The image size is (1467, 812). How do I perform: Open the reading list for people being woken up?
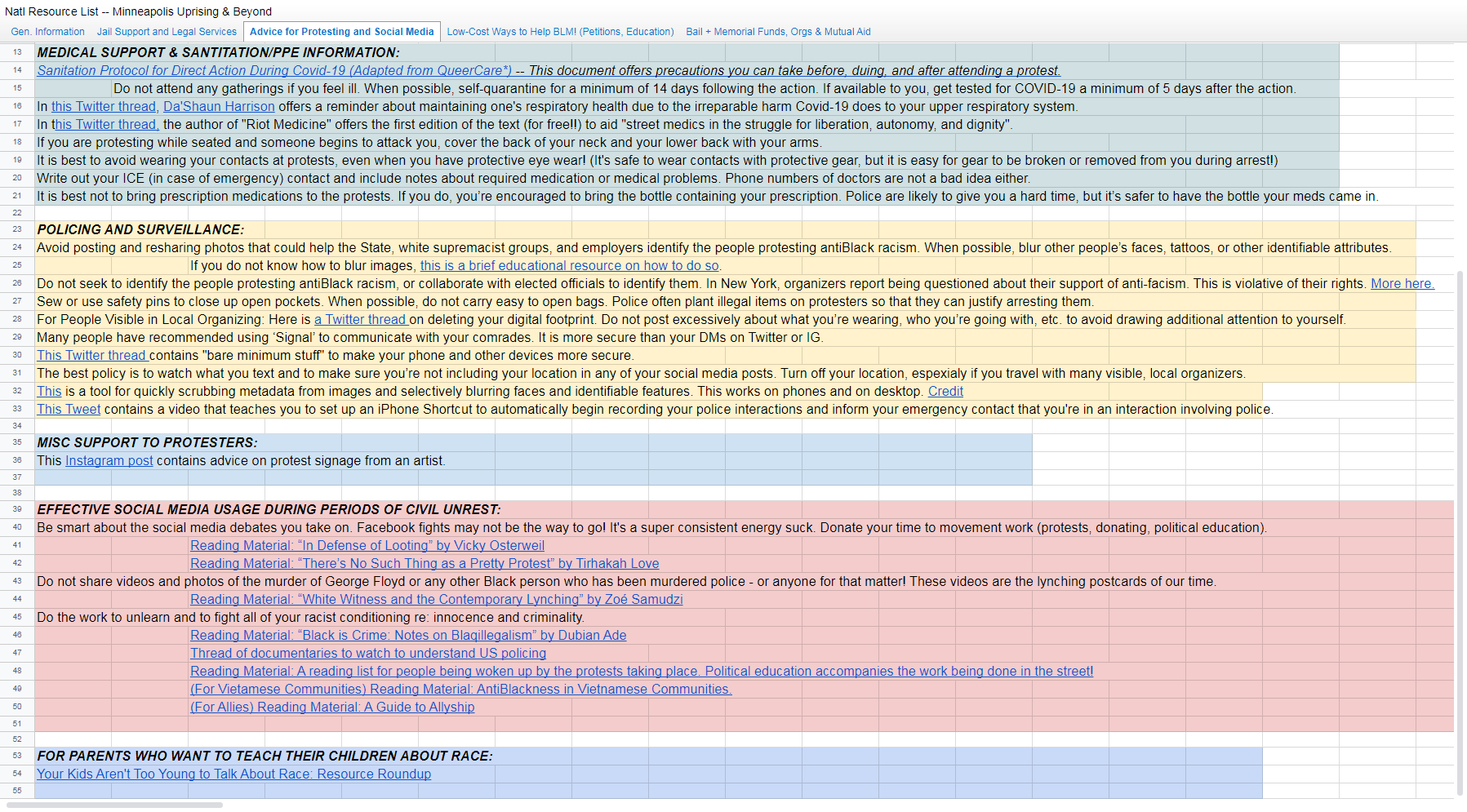coord(642,672)
